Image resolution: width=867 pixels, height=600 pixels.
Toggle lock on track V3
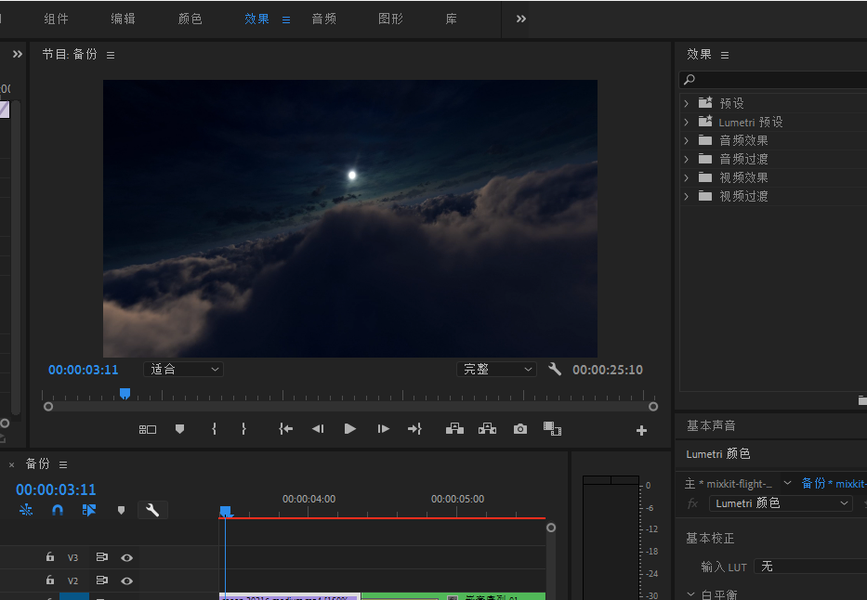(50, 557)
